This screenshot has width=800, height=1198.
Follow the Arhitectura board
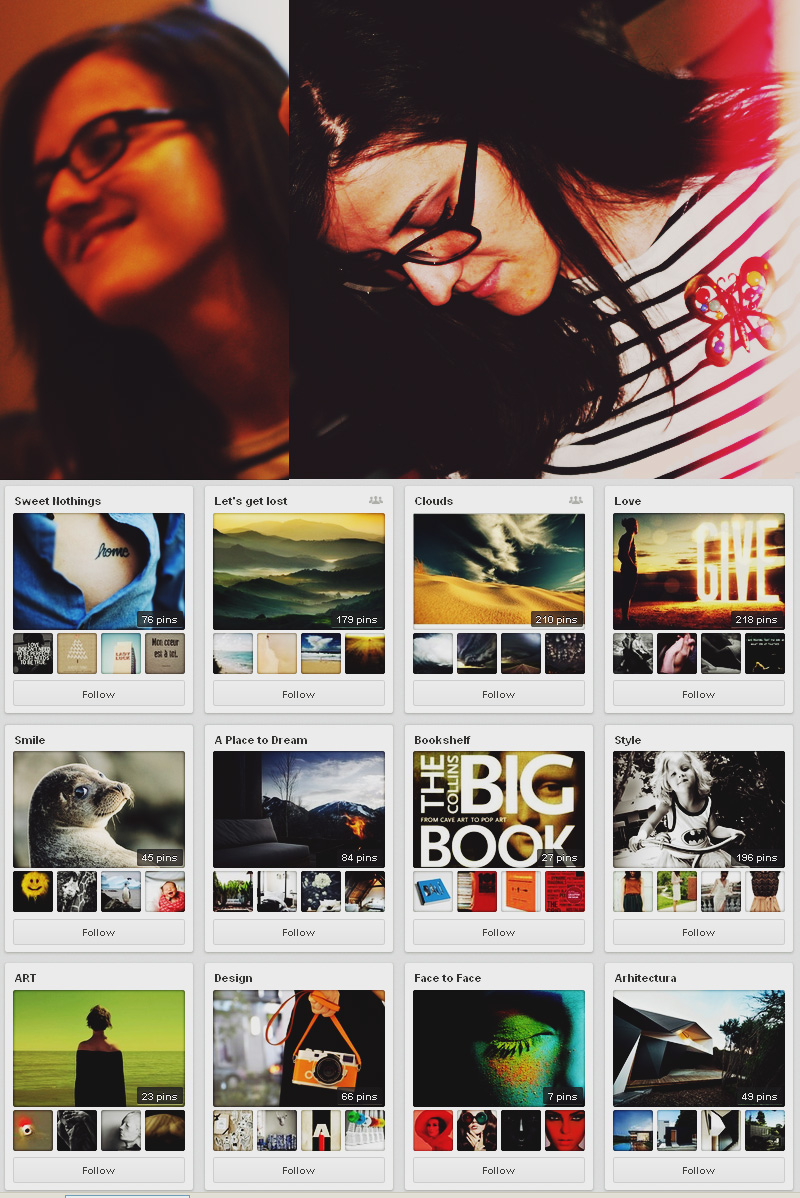[x=698, y=1170]
